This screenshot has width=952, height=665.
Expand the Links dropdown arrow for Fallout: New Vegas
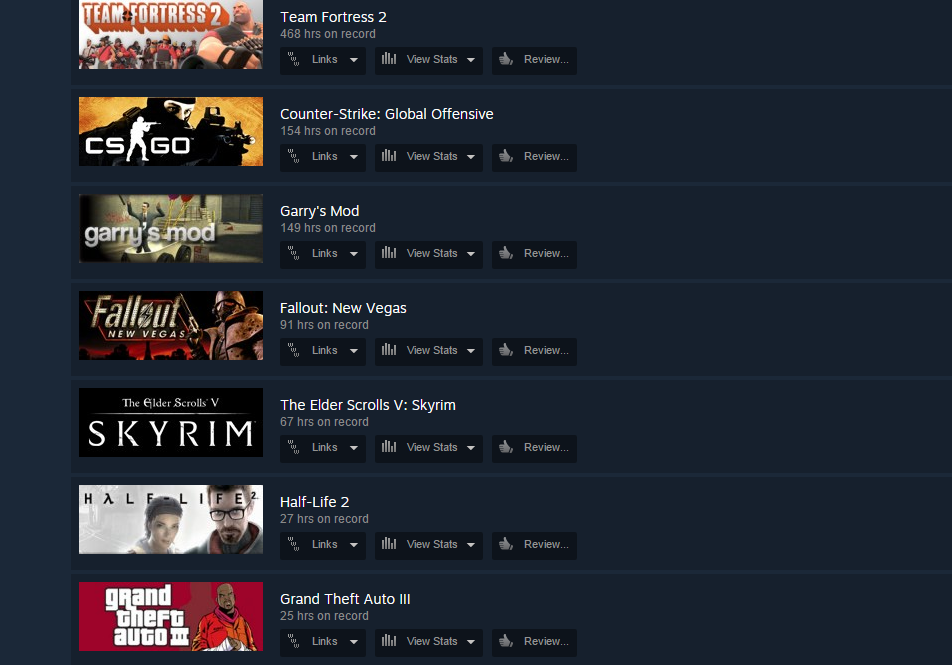(x=353, y=351)
